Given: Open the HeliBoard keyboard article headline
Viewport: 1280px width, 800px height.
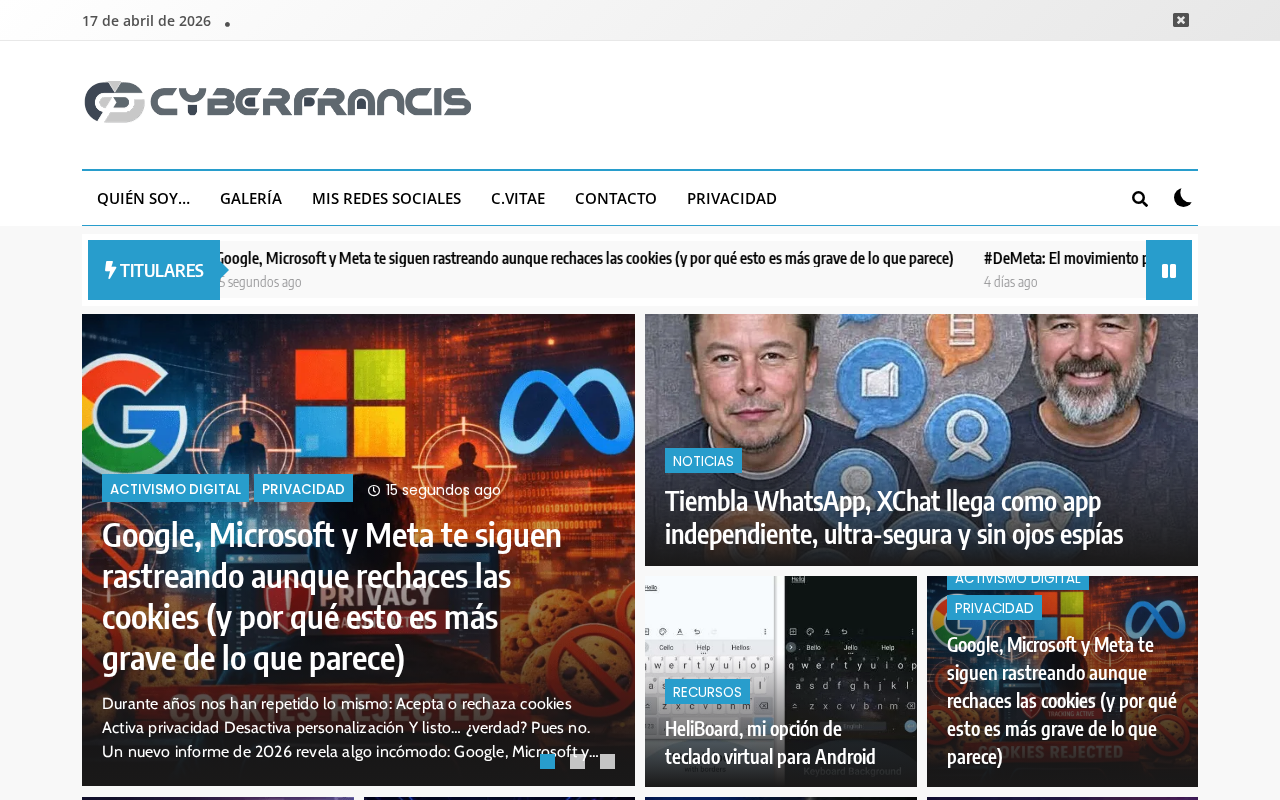Looking at the screenshot, I should pyautogui.click(x=770, y=742).
